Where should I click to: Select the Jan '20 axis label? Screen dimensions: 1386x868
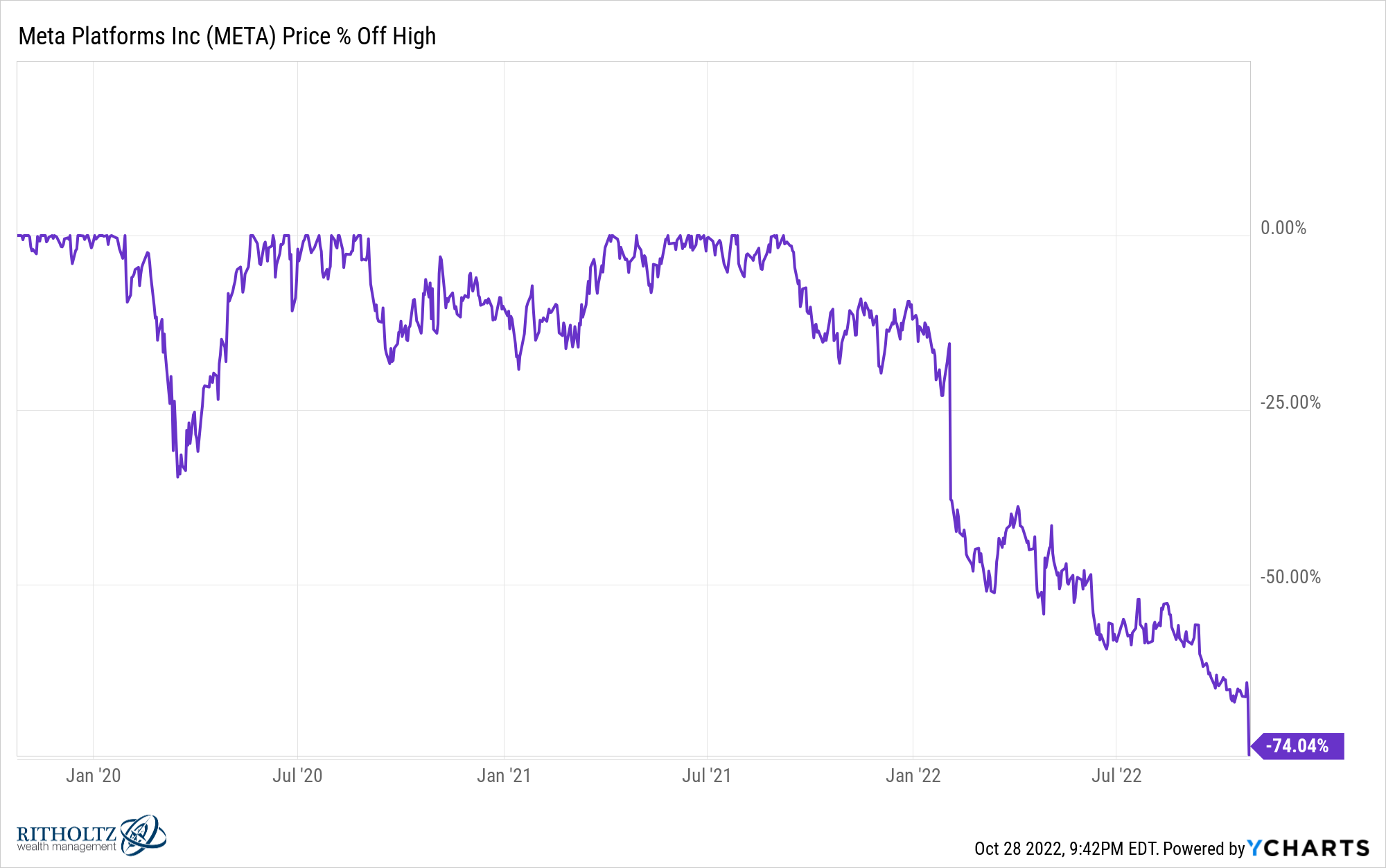coord(93,776)
